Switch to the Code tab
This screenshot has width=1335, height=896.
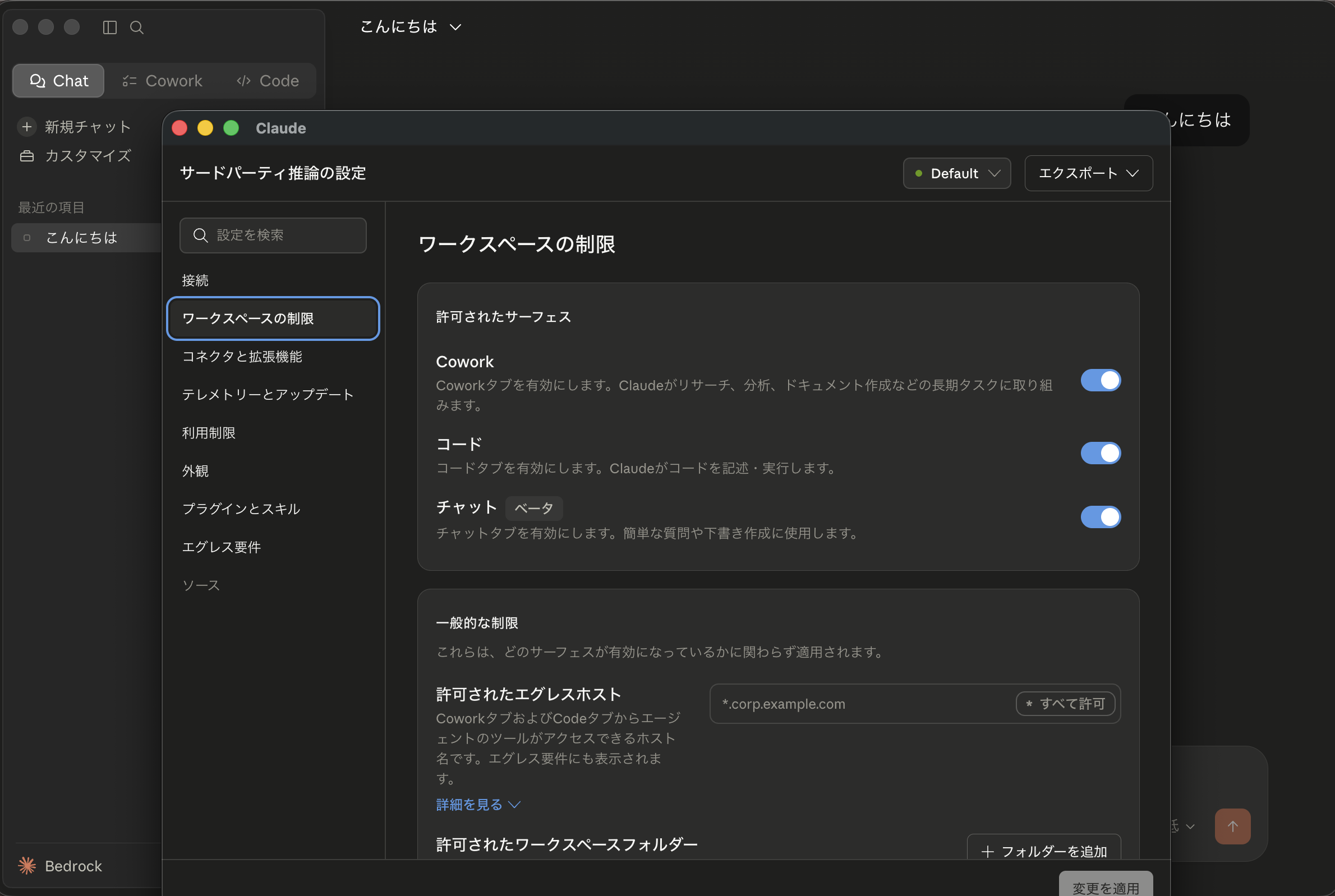coord(268,81)
